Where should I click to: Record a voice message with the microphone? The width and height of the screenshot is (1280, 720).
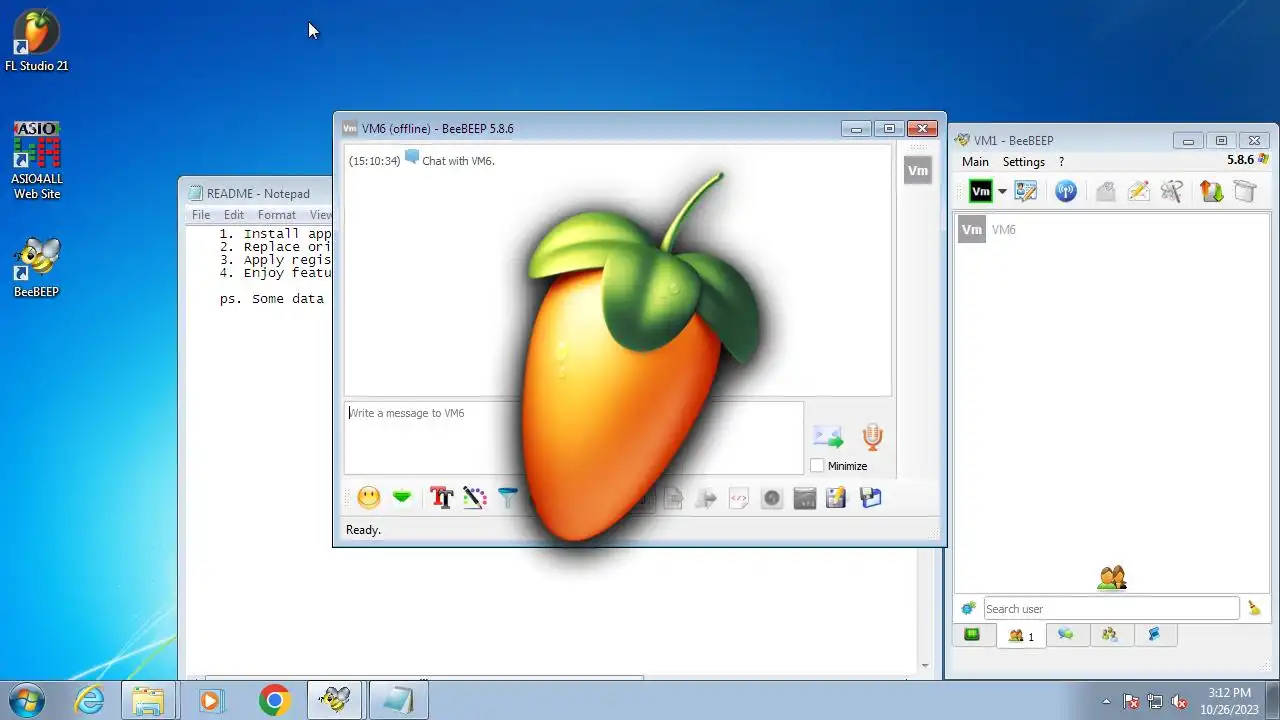click(872, 437)
